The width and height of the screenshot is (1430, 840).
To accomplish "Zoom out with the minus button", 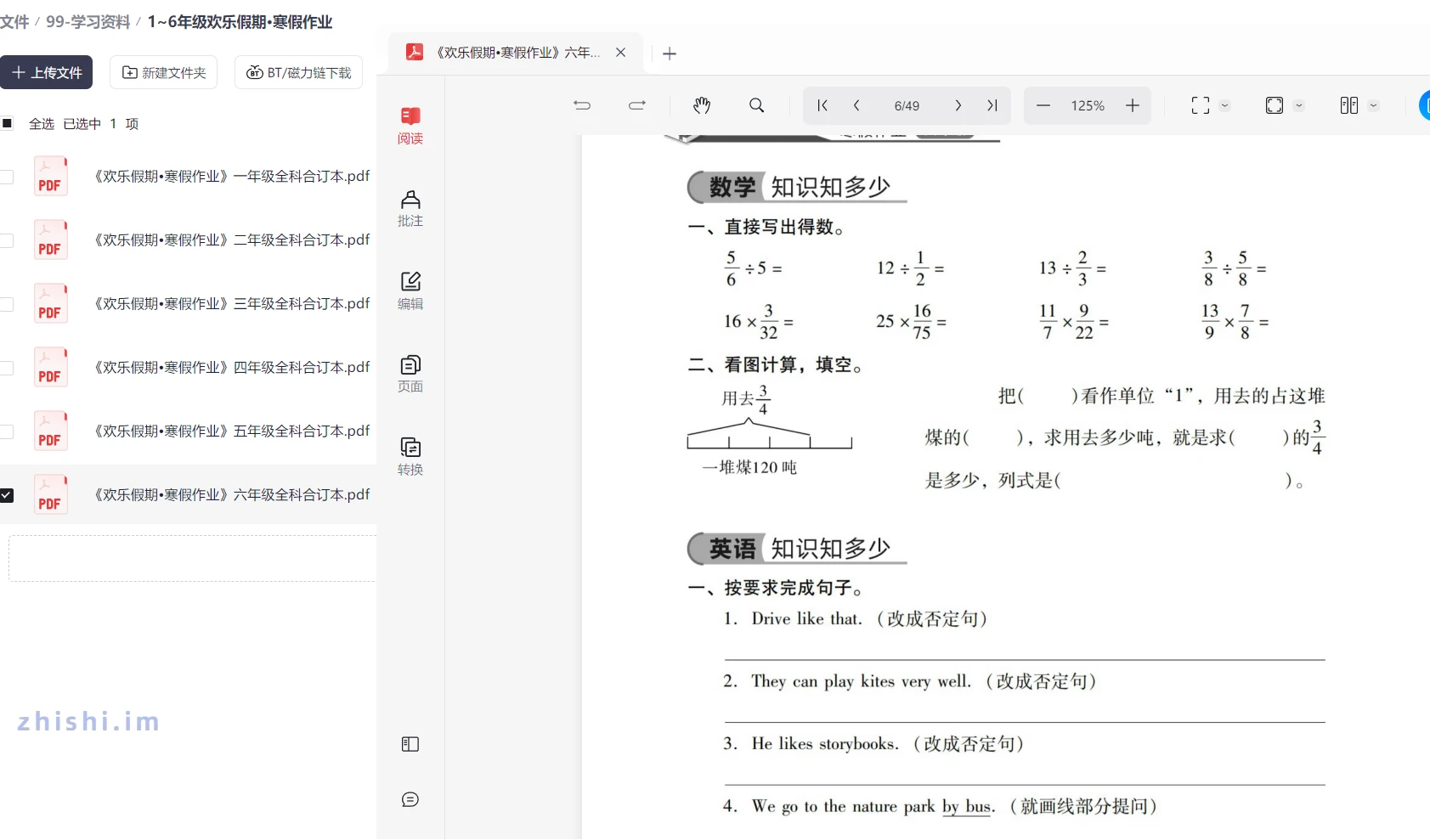I will coord(1043,105).
